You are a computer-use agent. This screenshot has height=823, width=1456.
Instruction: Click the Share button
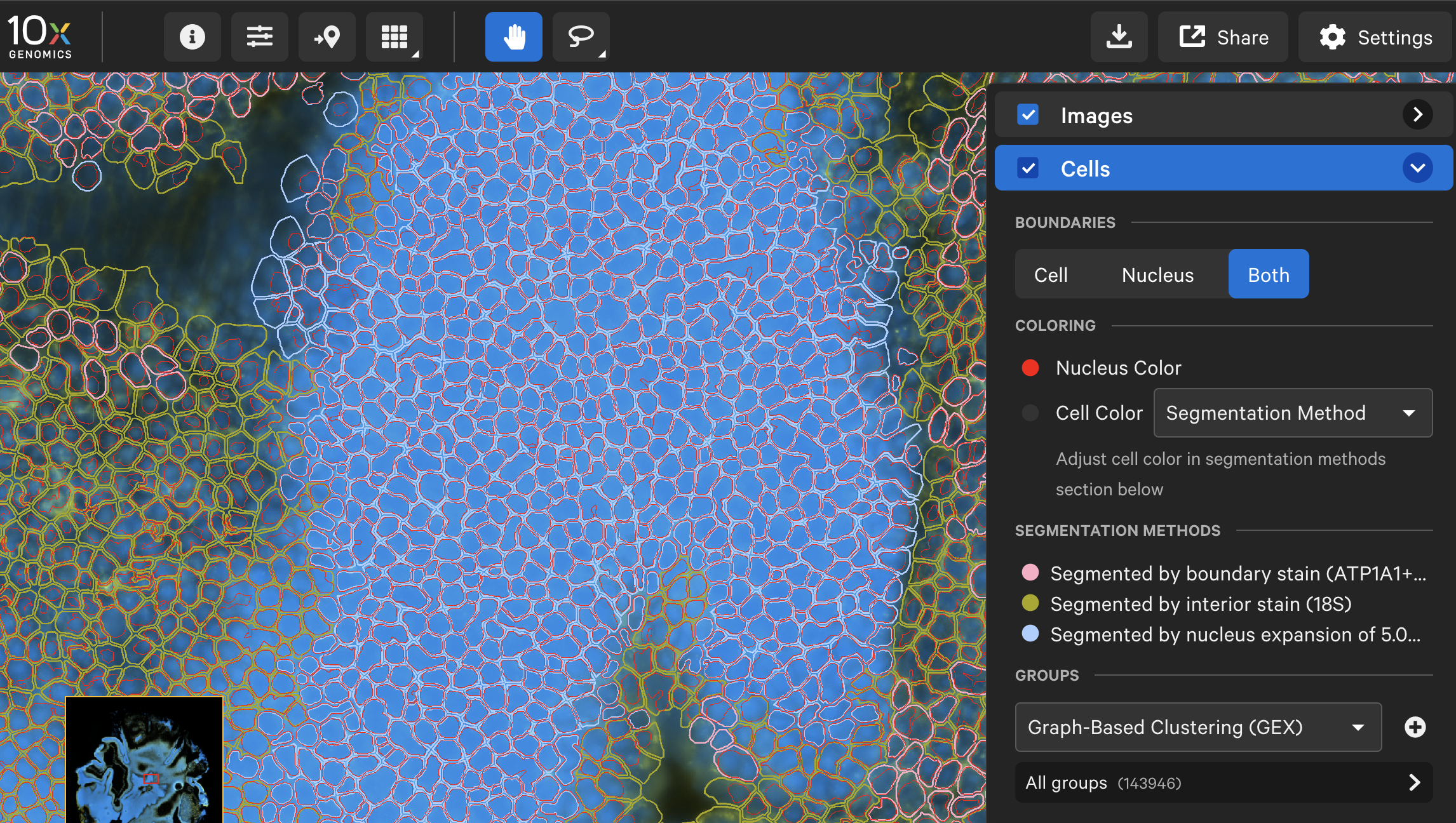click(1223, 37)
